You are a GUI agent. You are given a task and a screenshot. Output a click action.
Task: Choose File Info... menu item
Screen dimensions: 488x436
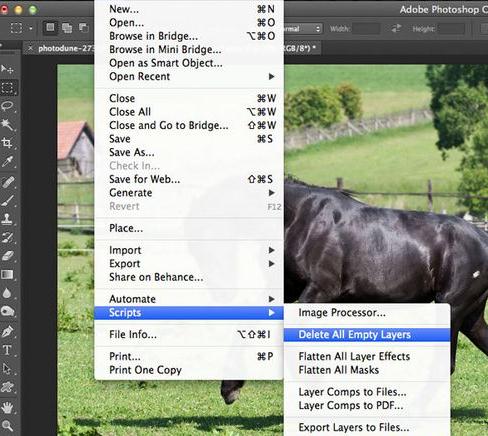189,334
